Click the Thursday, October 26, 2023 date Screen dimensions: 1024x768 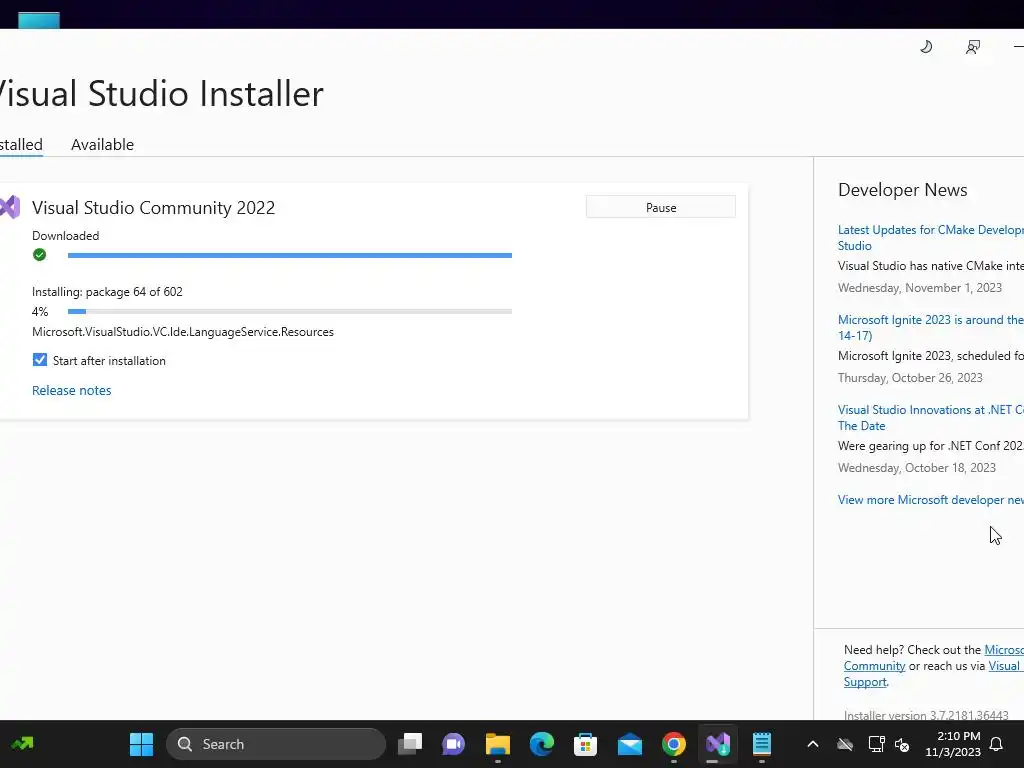point(910,377)
